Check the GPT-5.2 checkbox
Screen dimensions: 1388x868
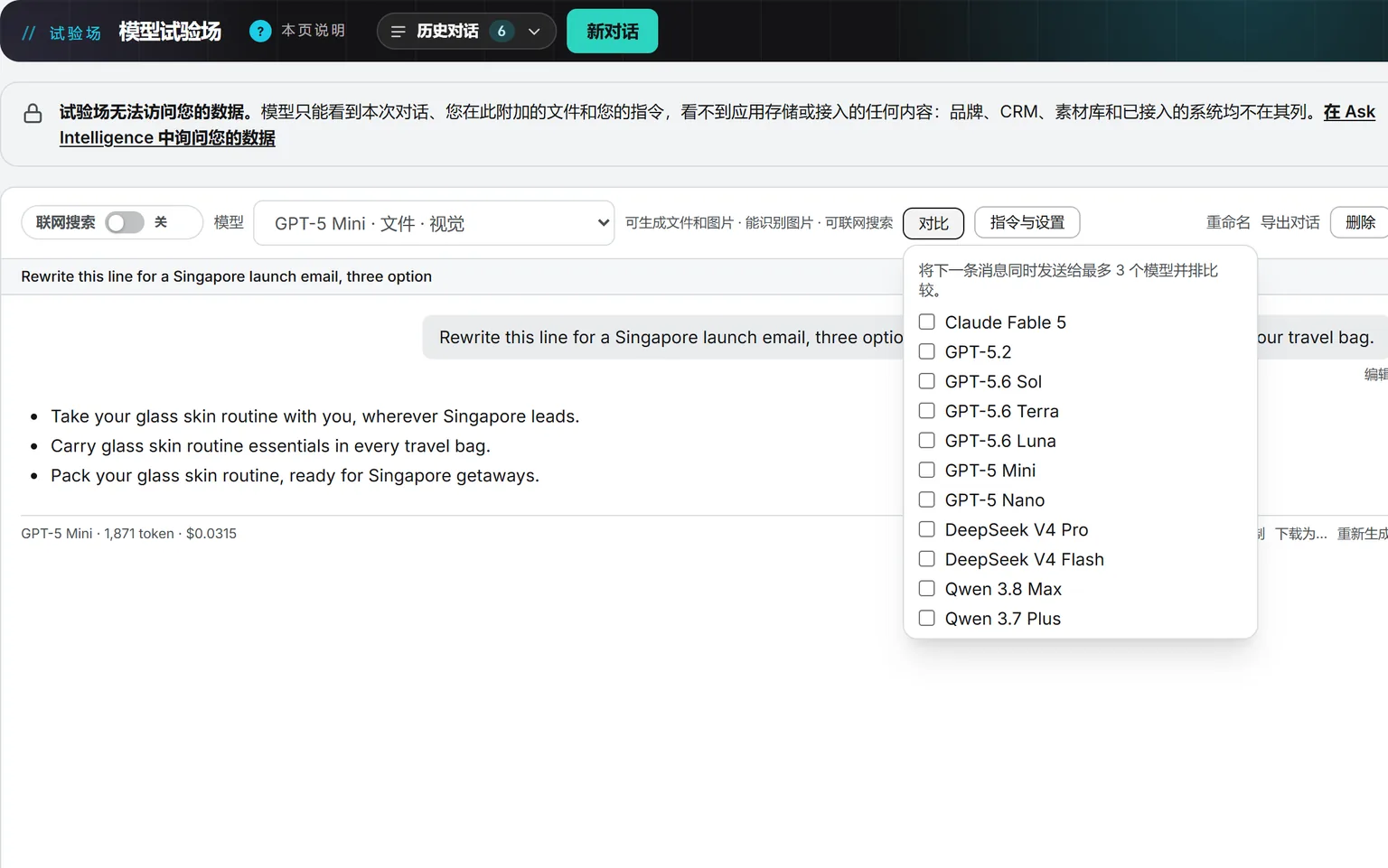coord(926,351)
